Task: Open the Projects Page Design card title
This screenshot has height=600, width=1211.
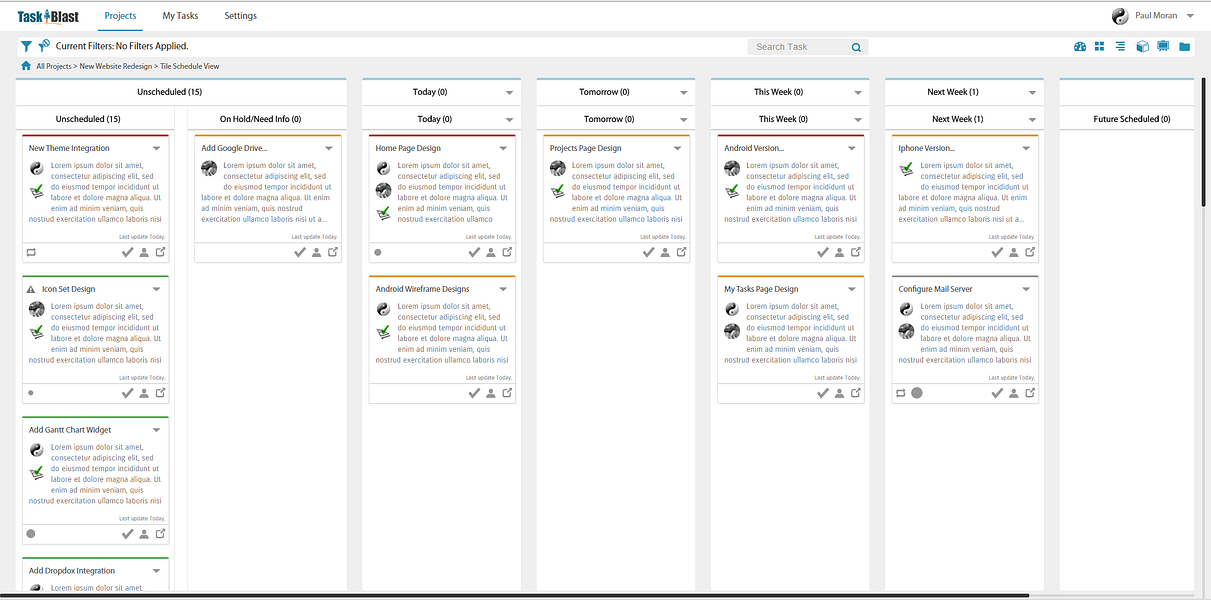Action: click(x=585, y=148)
